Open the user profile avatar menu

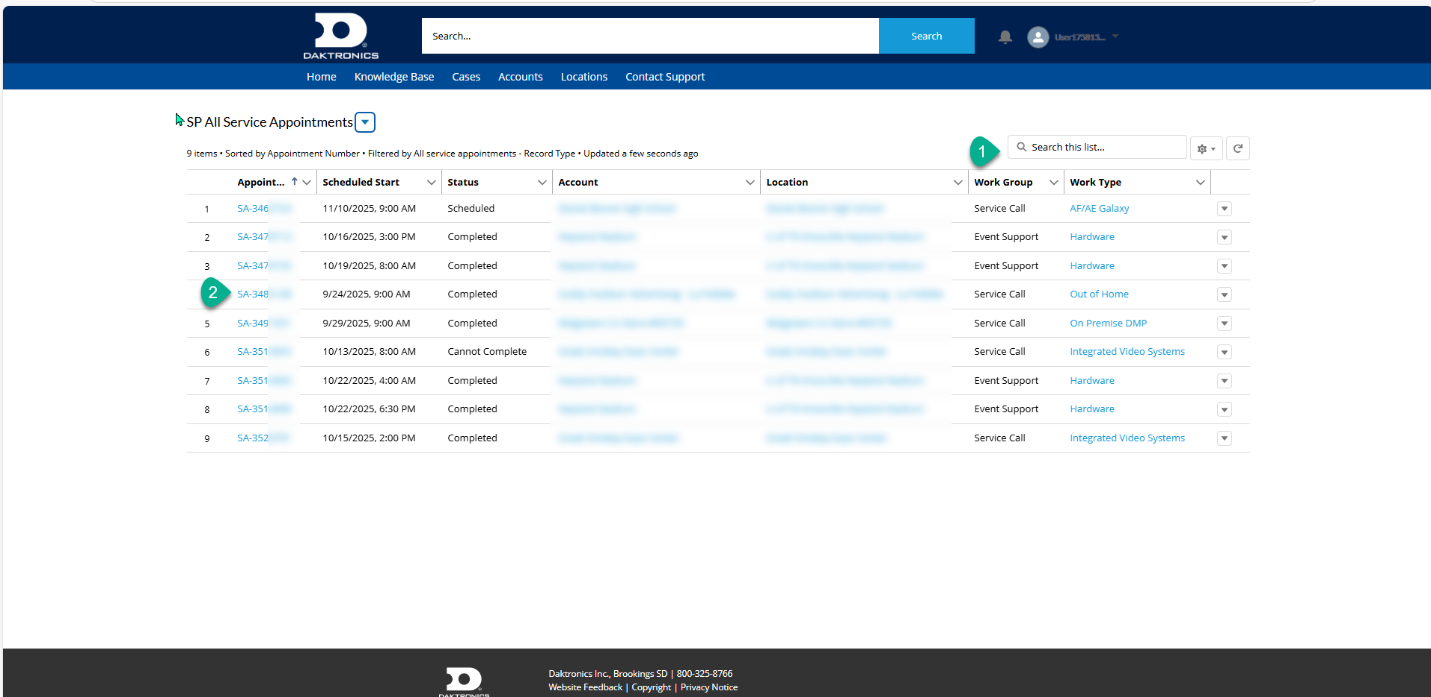(1038, 37)
